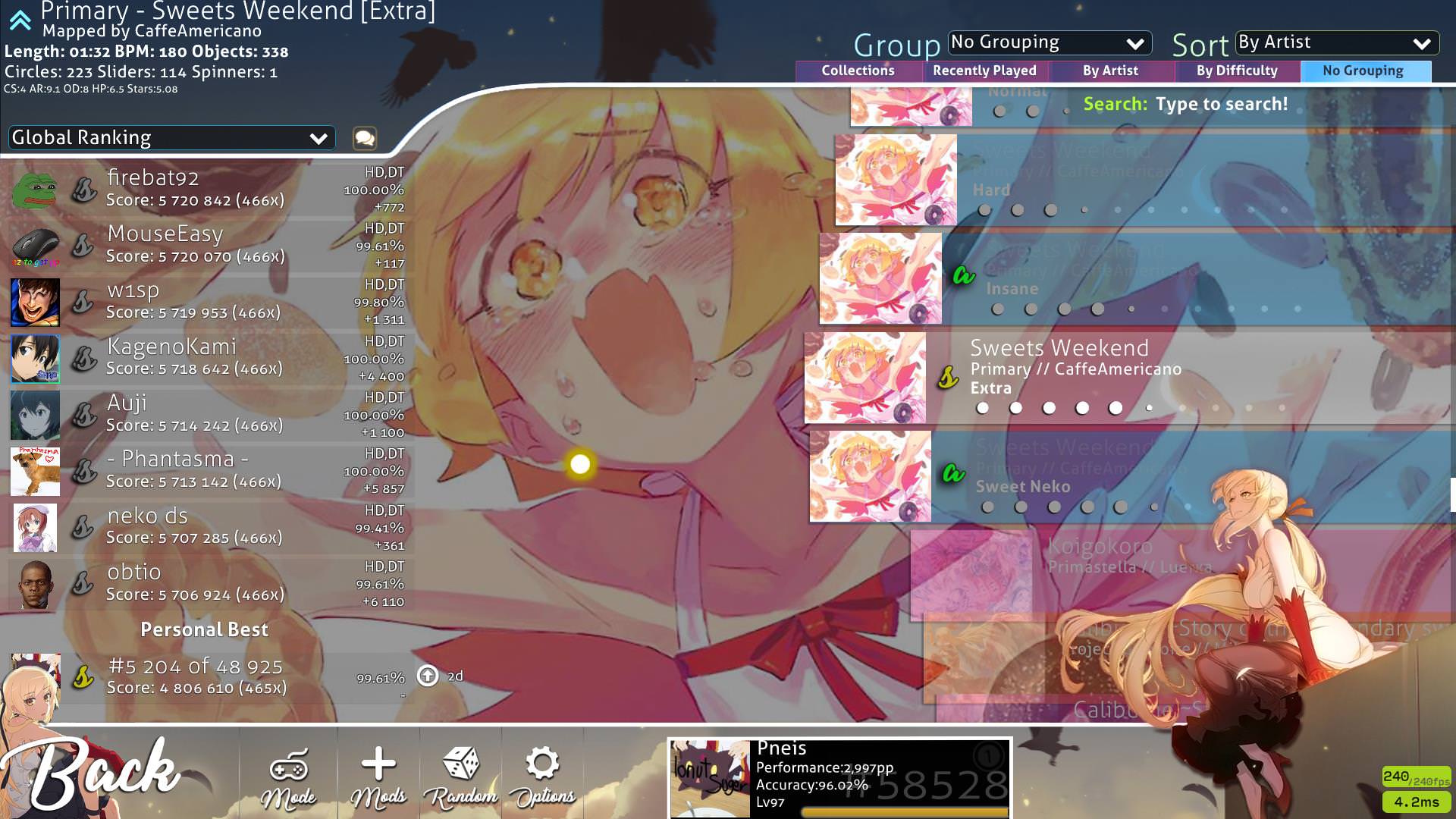Viewport: 1456px width, 819px height.
Task: Click the A rank badge on Insane difficulty
Action: (x=964, y=275)
